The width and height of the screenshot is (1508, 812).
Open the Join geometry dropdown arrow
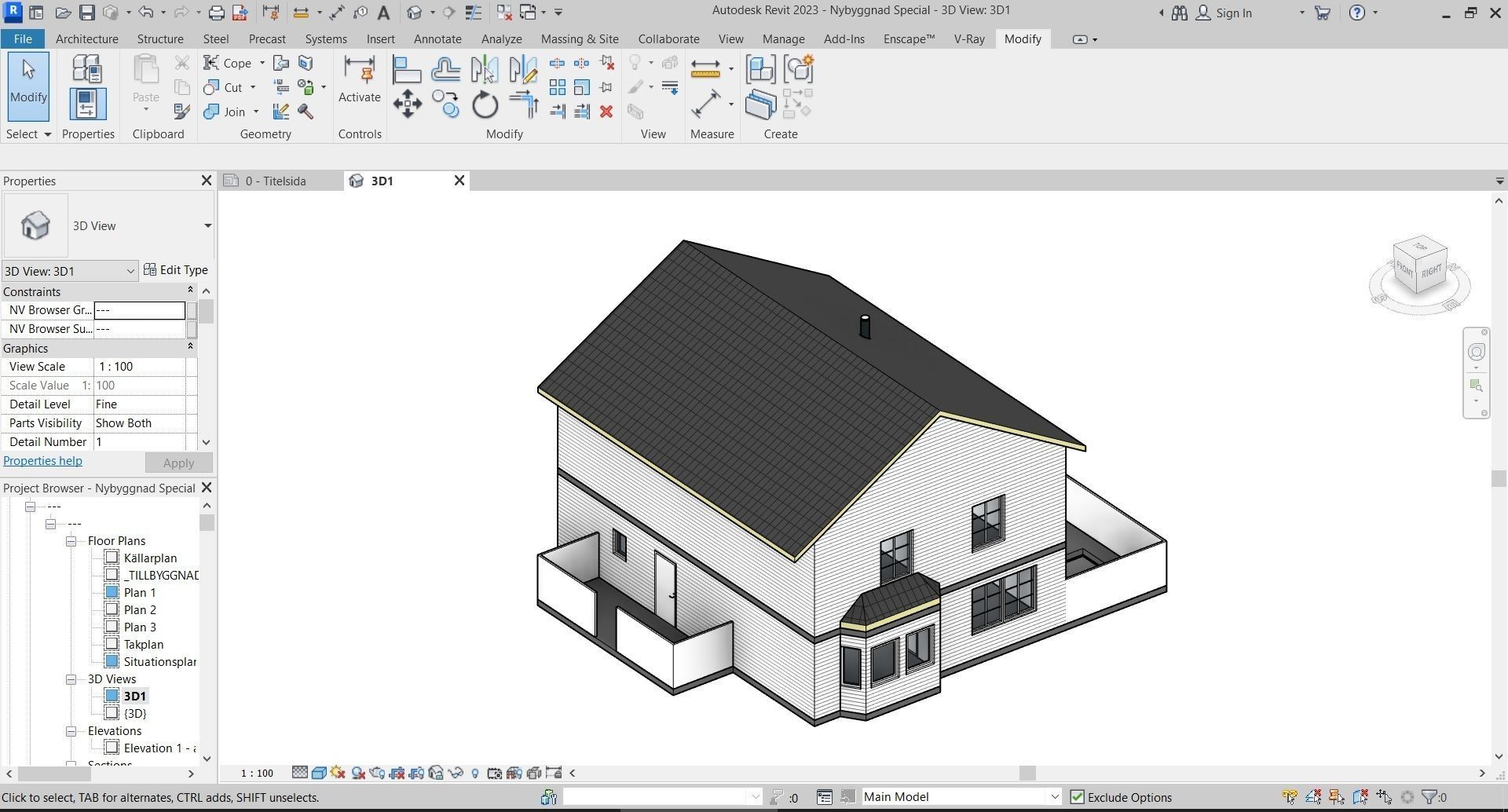[x=256, y=112]
